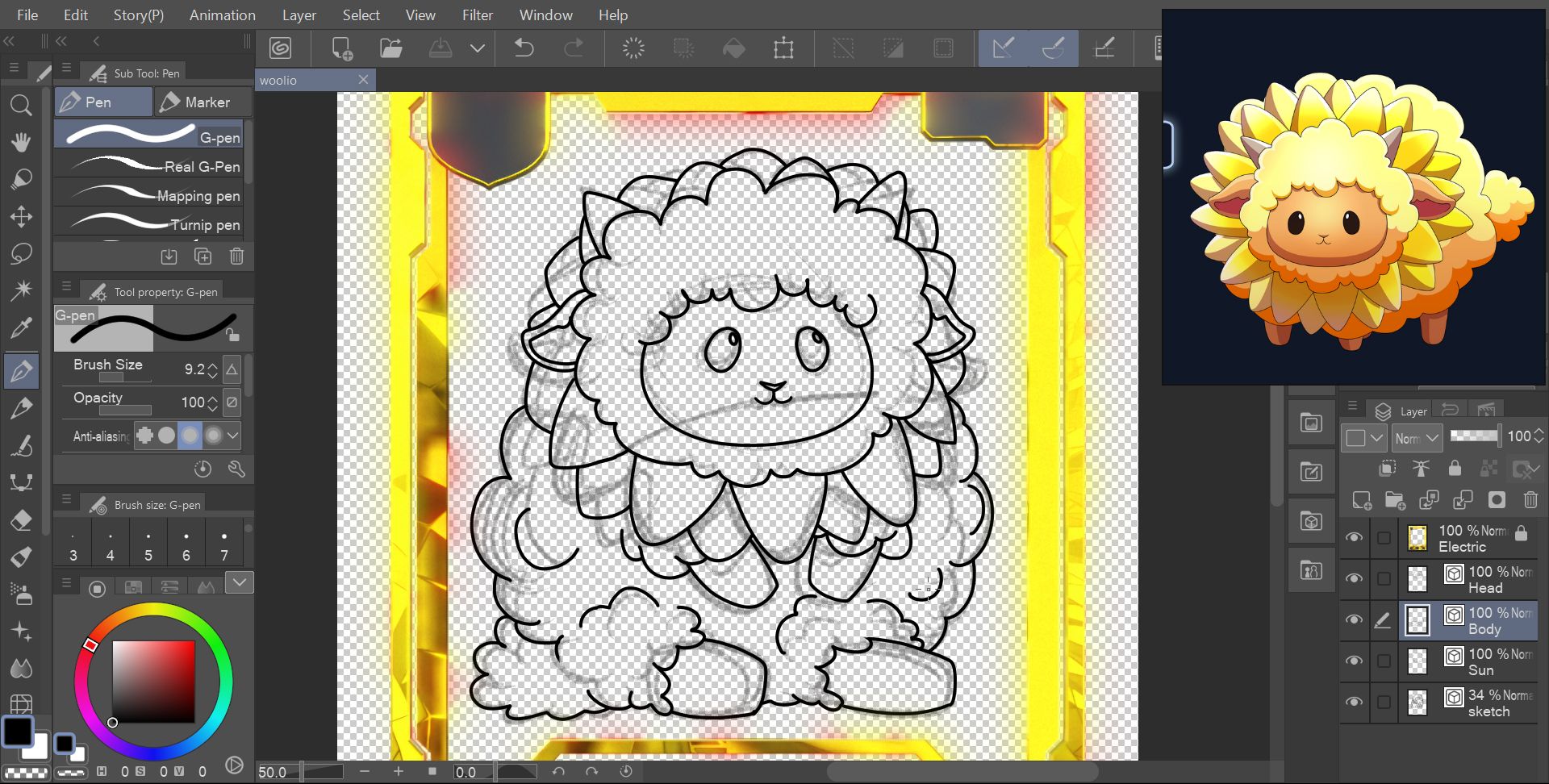This screenshot has width=1549, height=784.
Task: Delete the selected layer
Action: point(1530,500)
